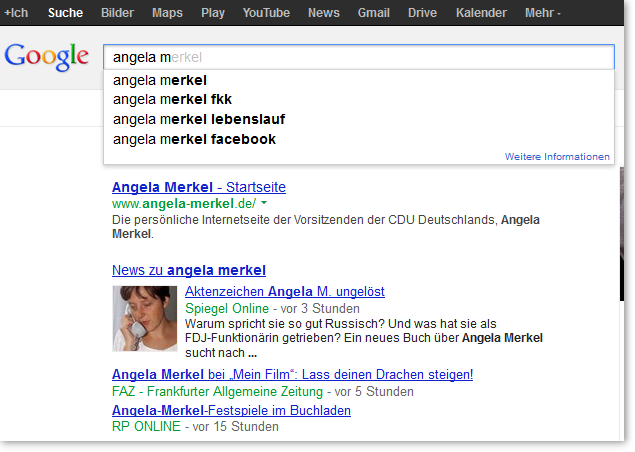635x452 pixels.
Task: Open YouTube from top navigation
Action: (x=266, y=13)
